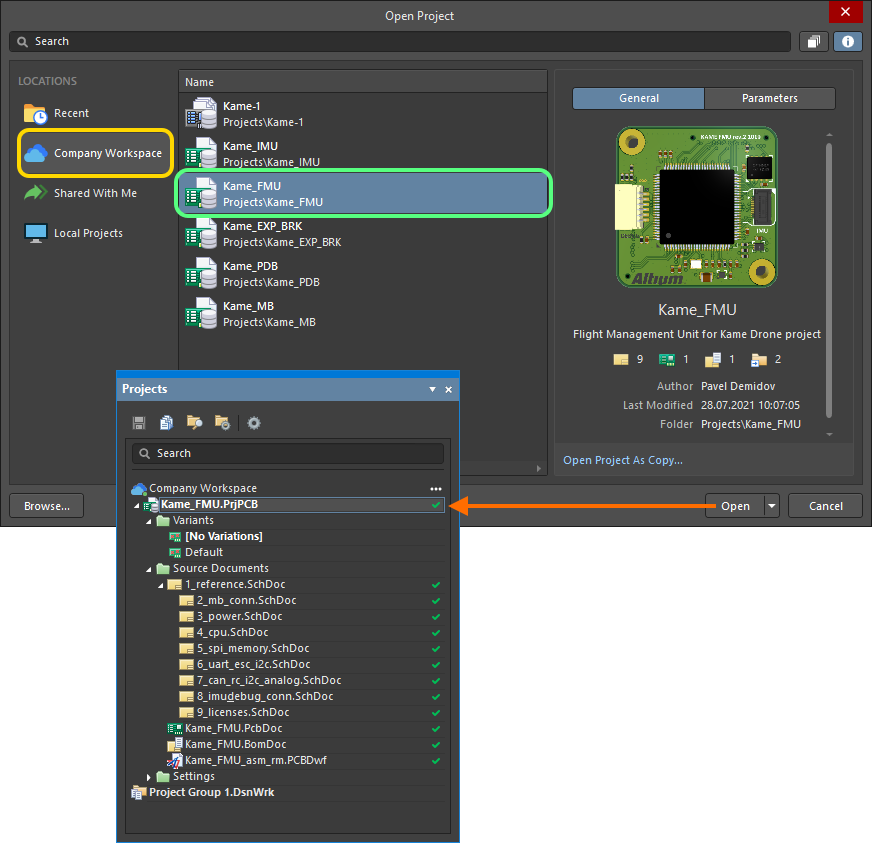
Task: Click the Open Project As Copy link
Action: pyautogui.click(x=623, y=460)
